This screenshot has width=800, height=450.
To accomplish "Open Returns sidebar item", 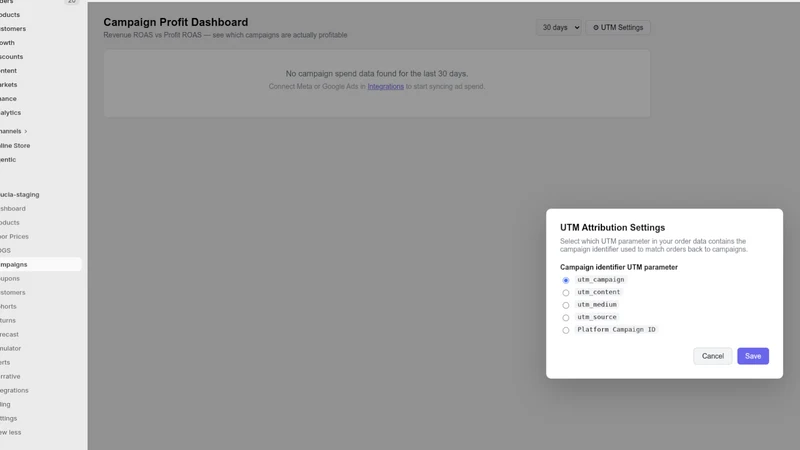I will coord(8,320).
